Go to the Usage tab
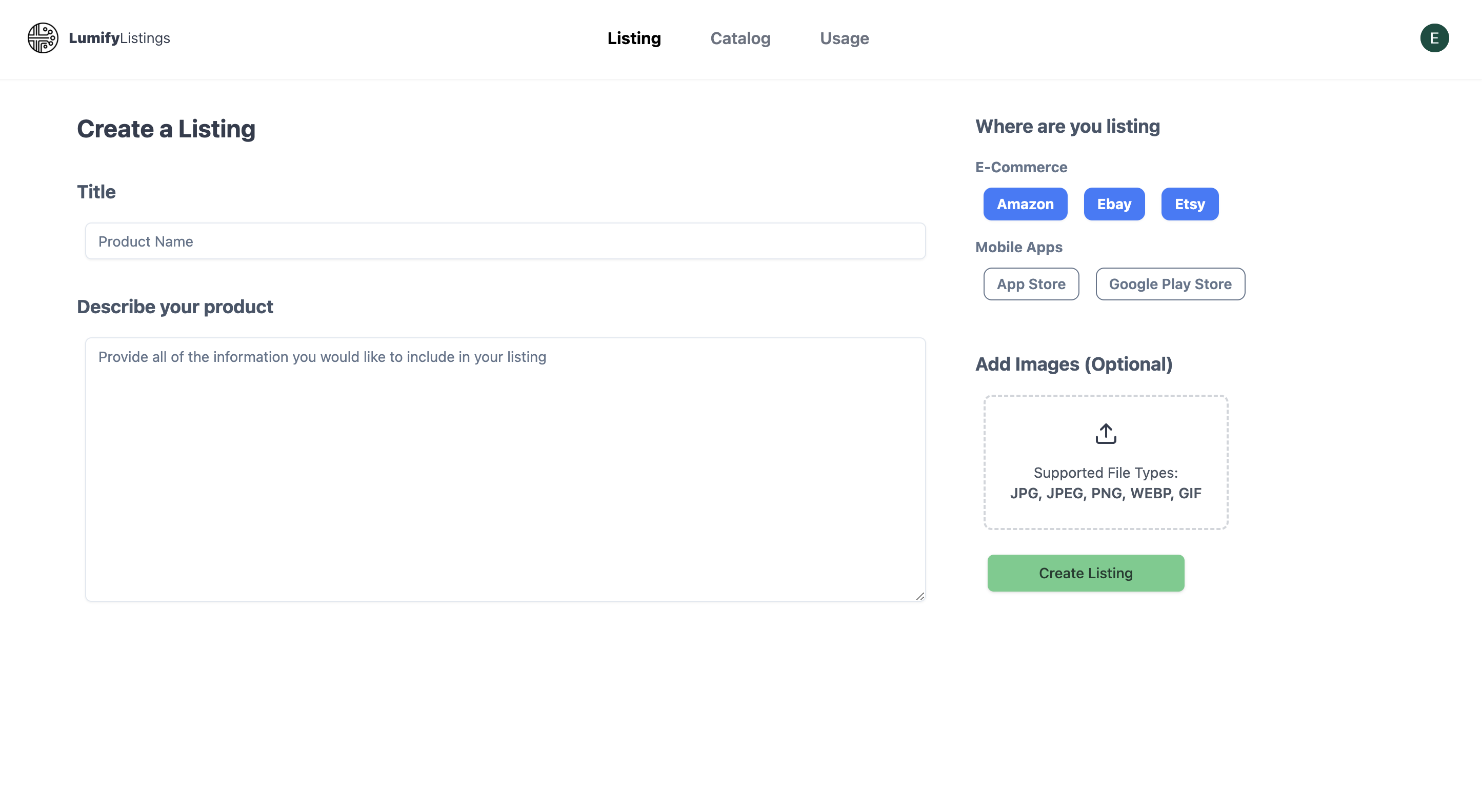 [844, 38]
